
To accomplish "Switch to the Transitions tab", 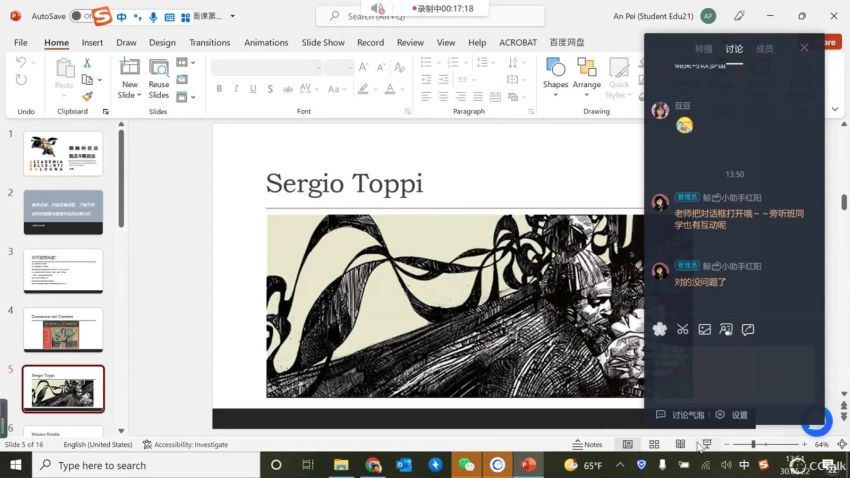I will pos(210,42).
